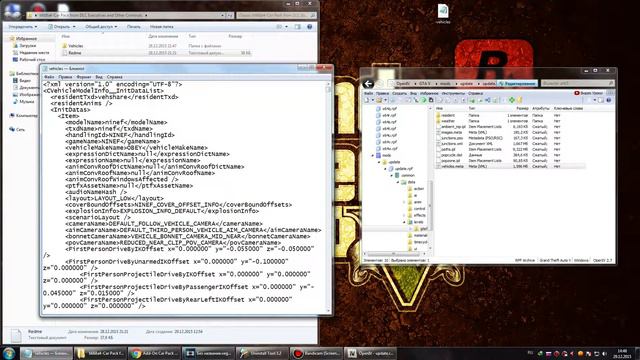Click the Explorer search field
The height and width of the screenshot is (360, 640).
[276, 15]
